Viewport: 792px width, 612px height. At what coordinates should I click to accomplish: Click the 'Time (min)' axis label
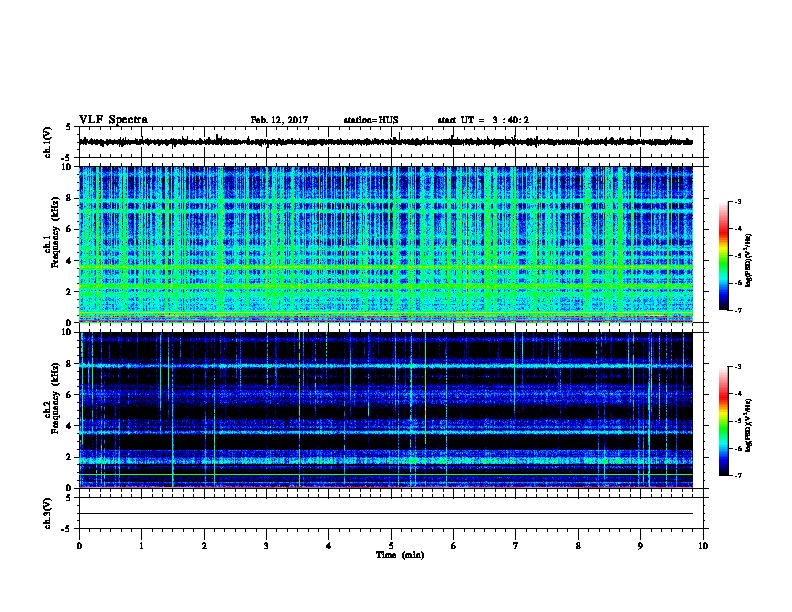[400, 555]
